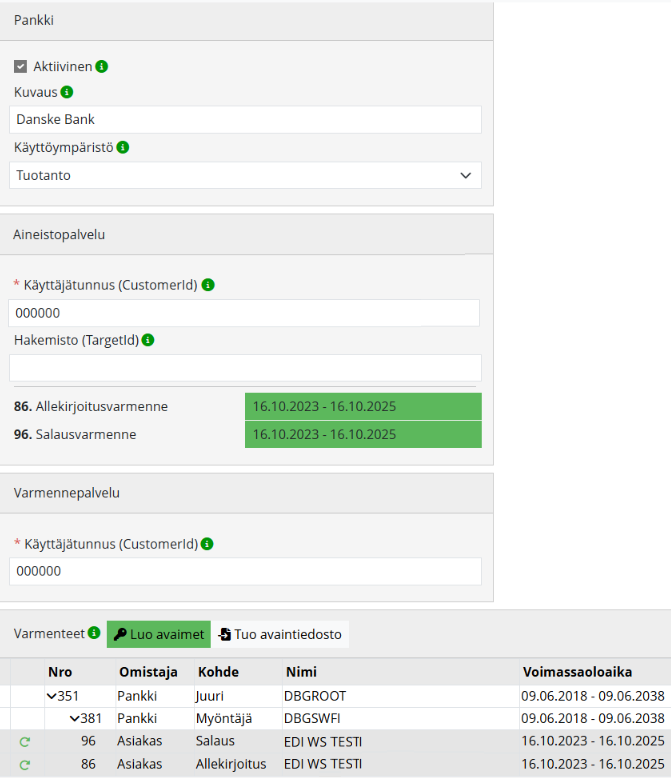The height and width of the screenshot is (778, 671).
Task: Toggle the Aktiivinen checkbox
Action: tap(20, 67)
